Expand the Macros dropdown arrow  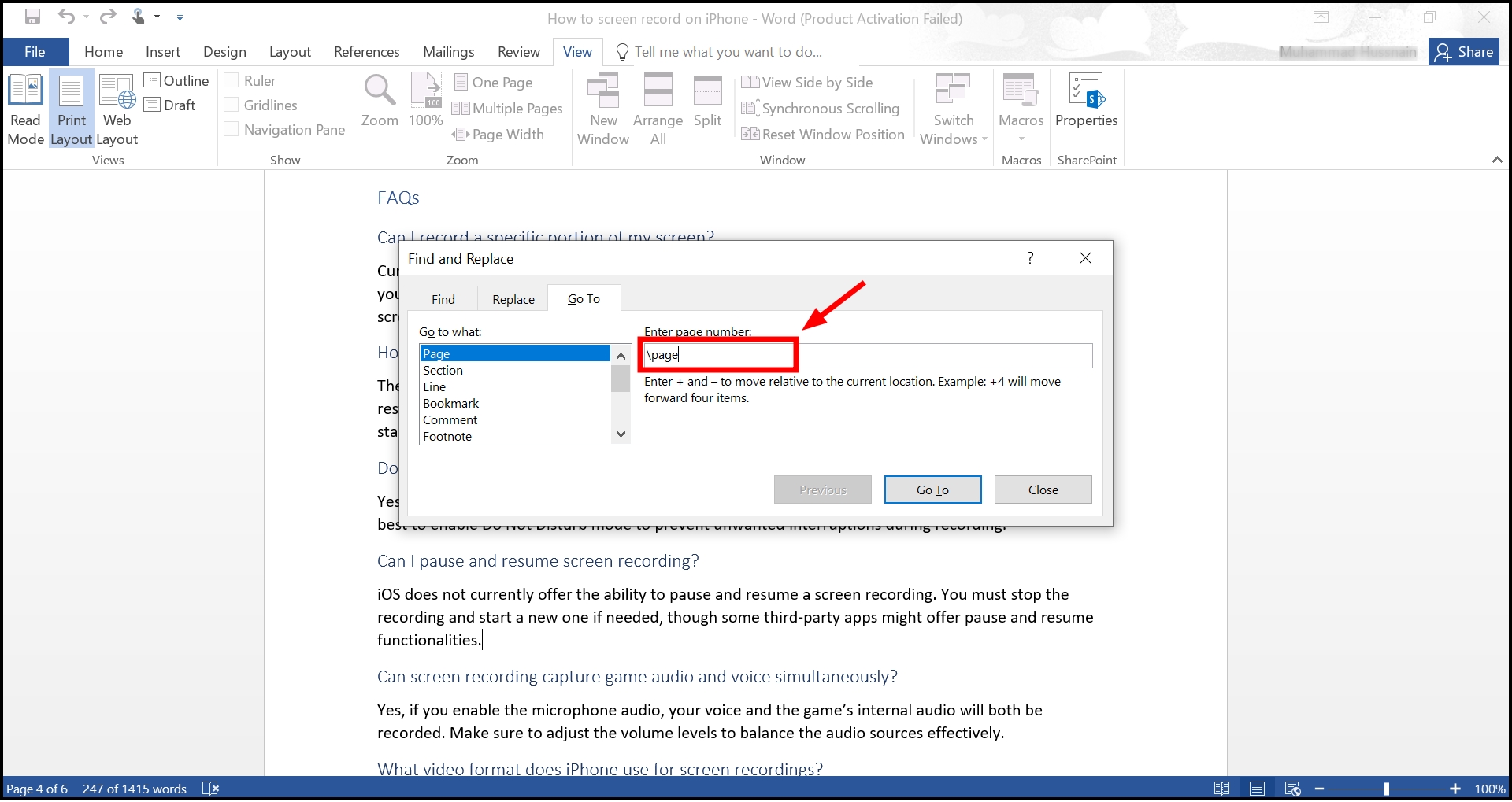click(1021, 139)
